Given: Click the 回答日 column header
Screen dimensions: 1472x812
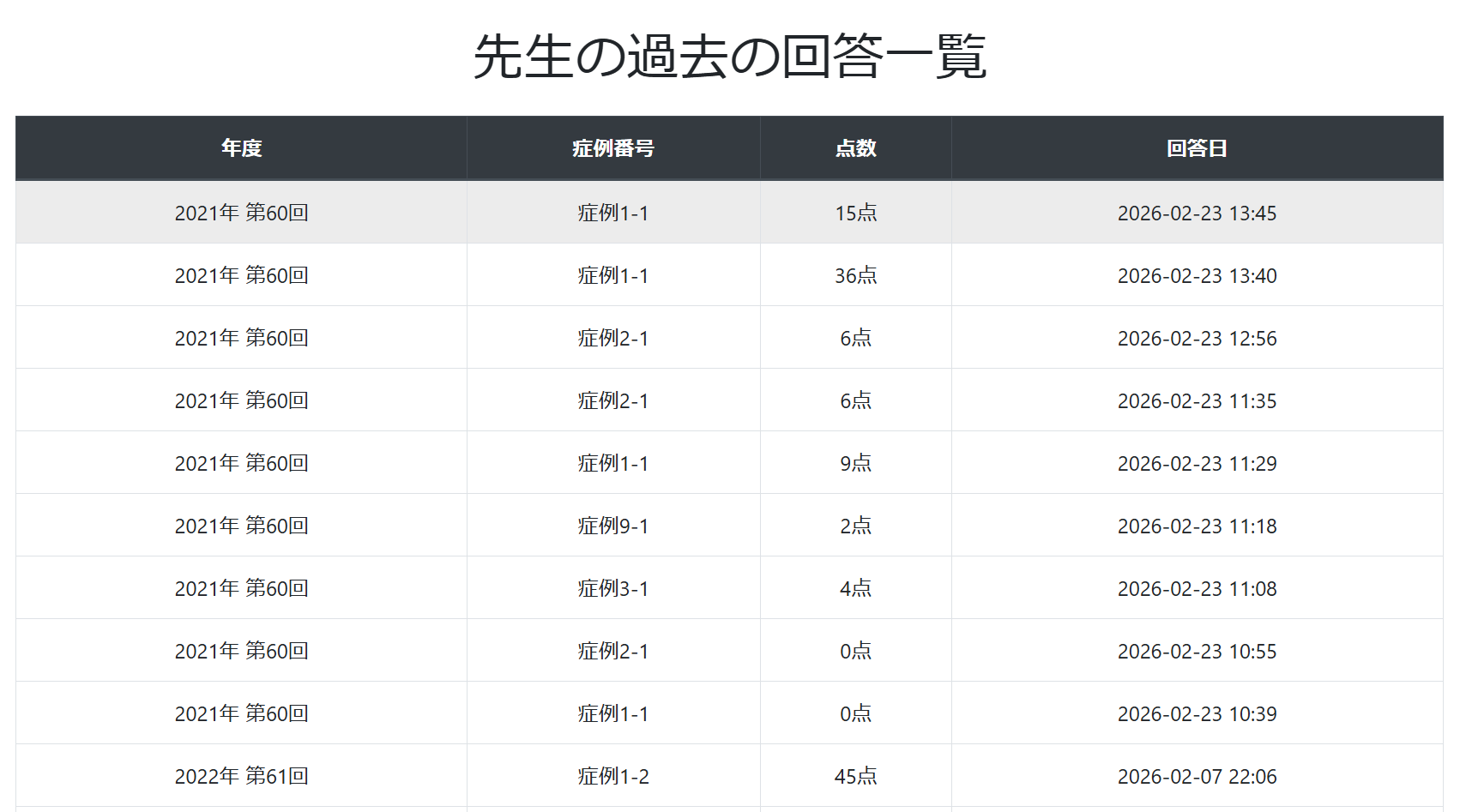Looking at the screenshot, I should (1197, 148).
